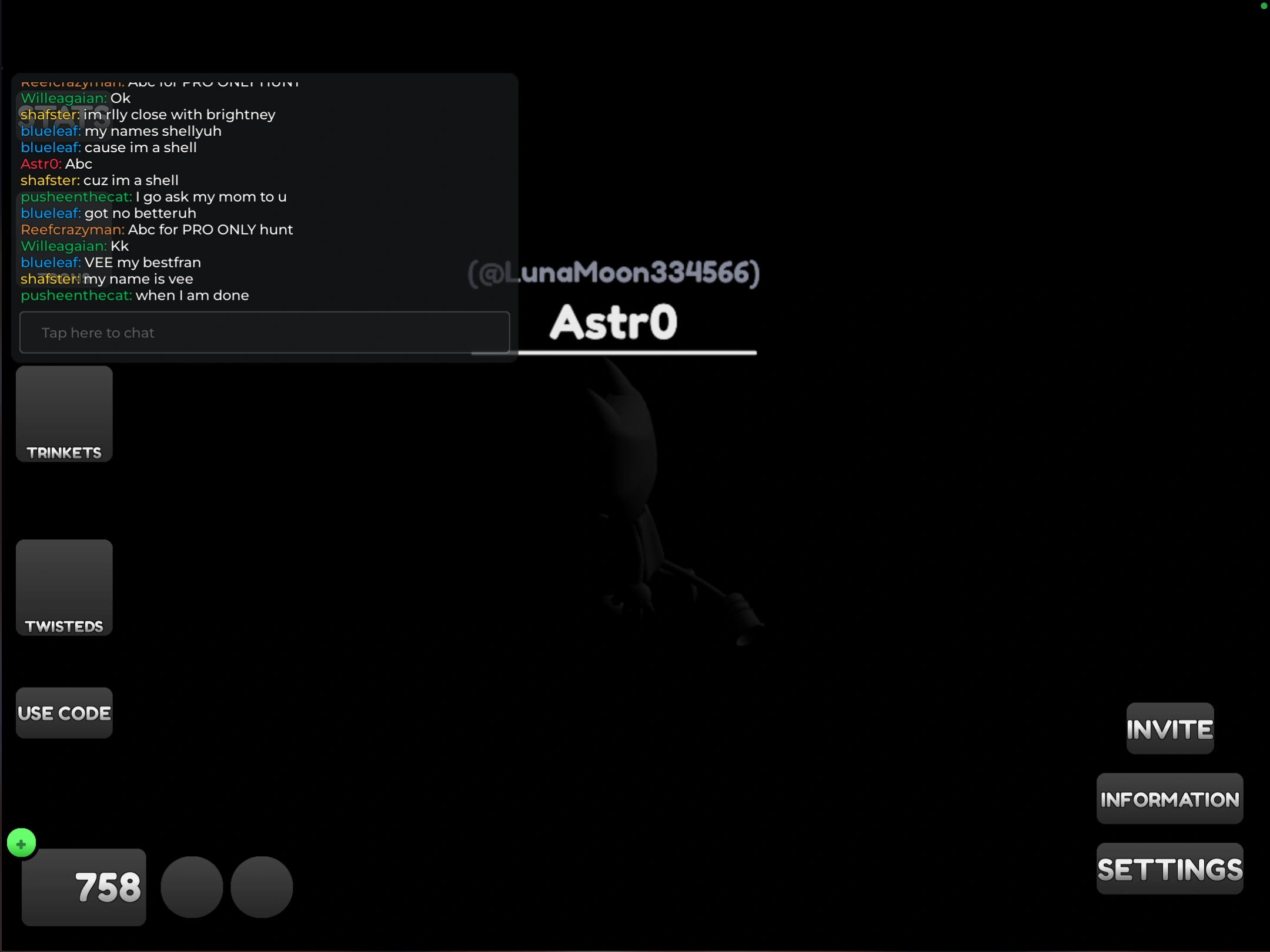
Task: Click the green status dot in top-right corner
Action: pos(1264,6)
